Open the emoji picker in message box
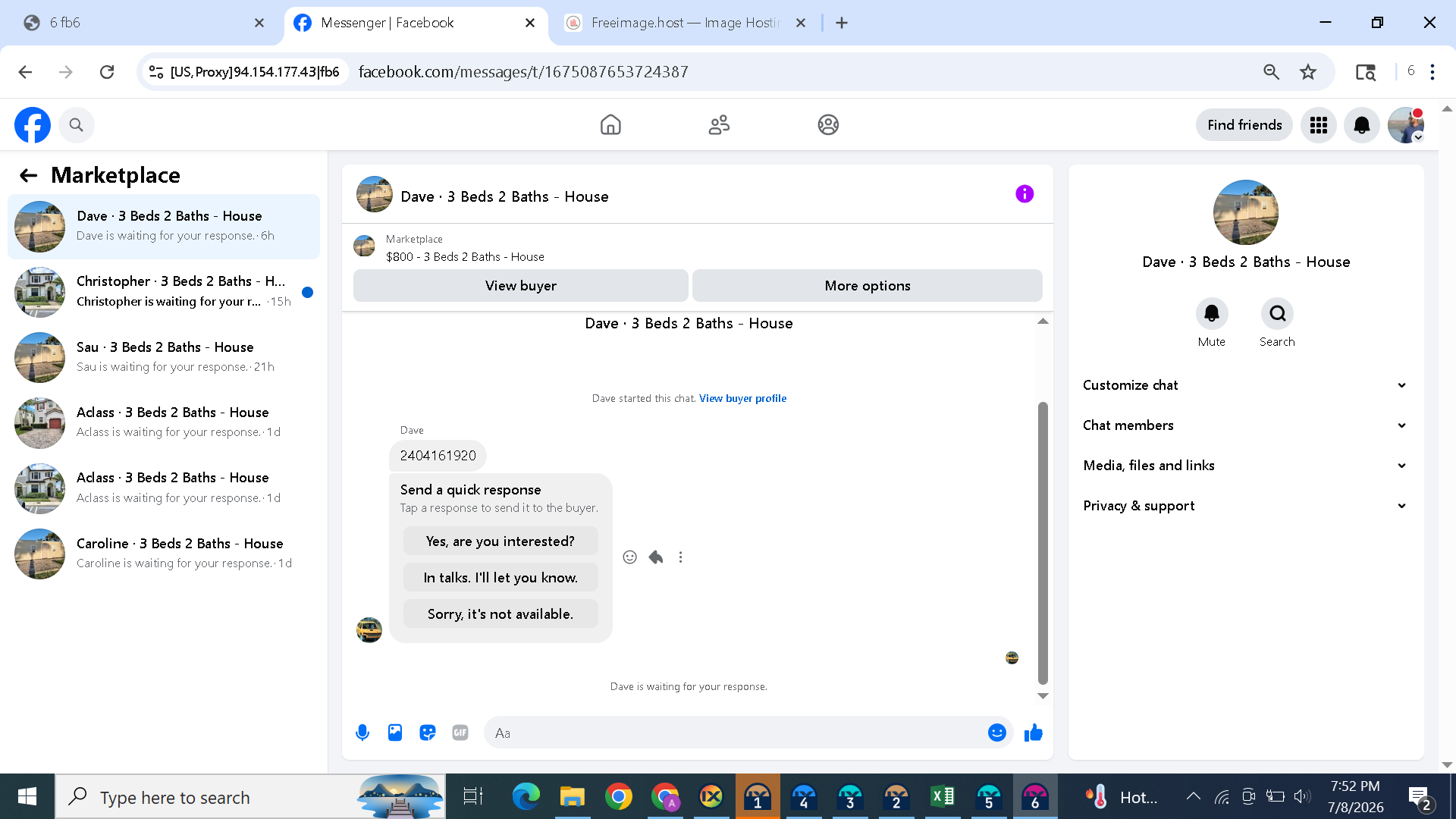Screen dimensions: 1456x819 pyautogui.click(x=997, y=733)
